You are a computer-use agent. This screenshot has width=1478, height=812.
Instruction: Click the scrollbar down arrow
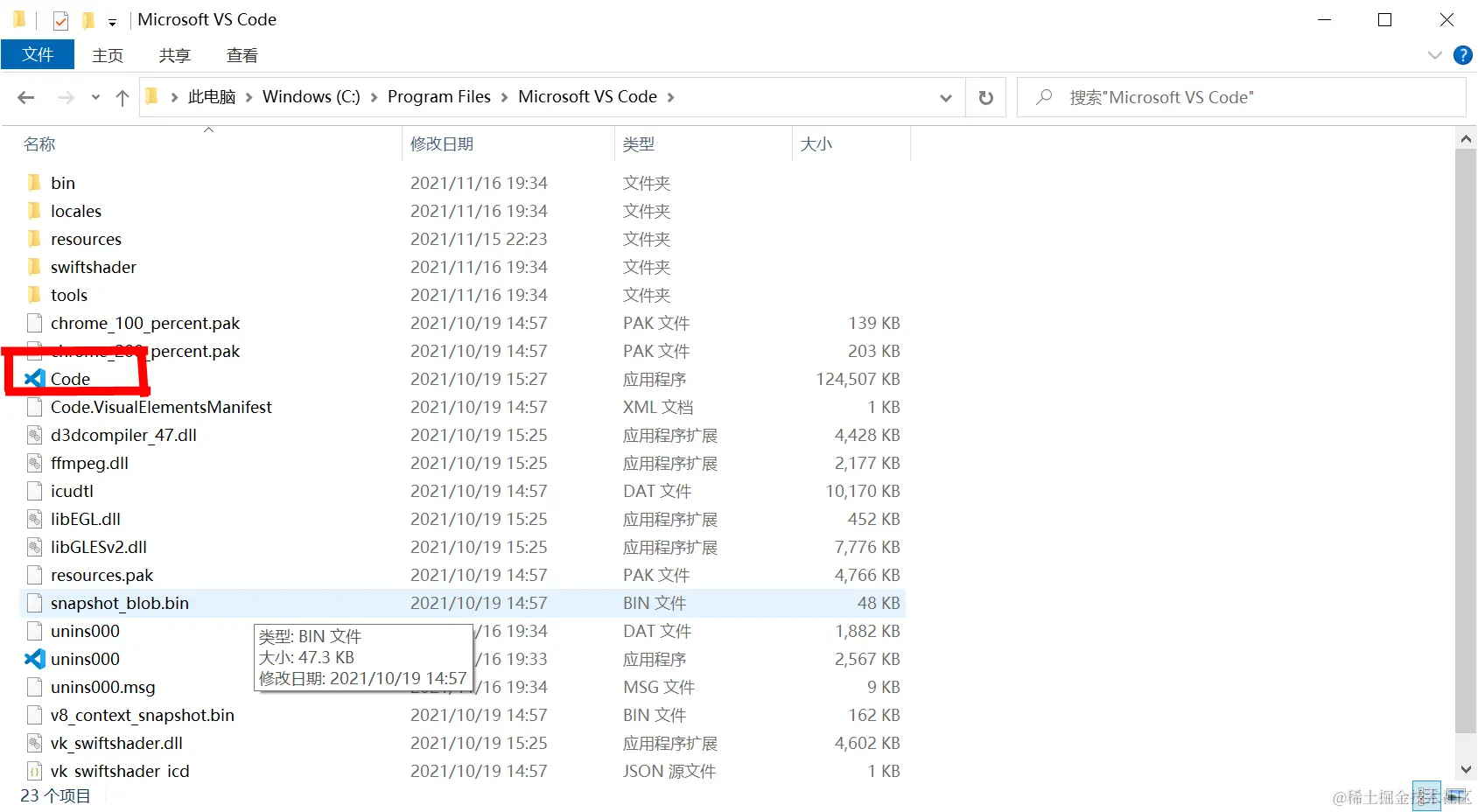(x=1466, y=770)
